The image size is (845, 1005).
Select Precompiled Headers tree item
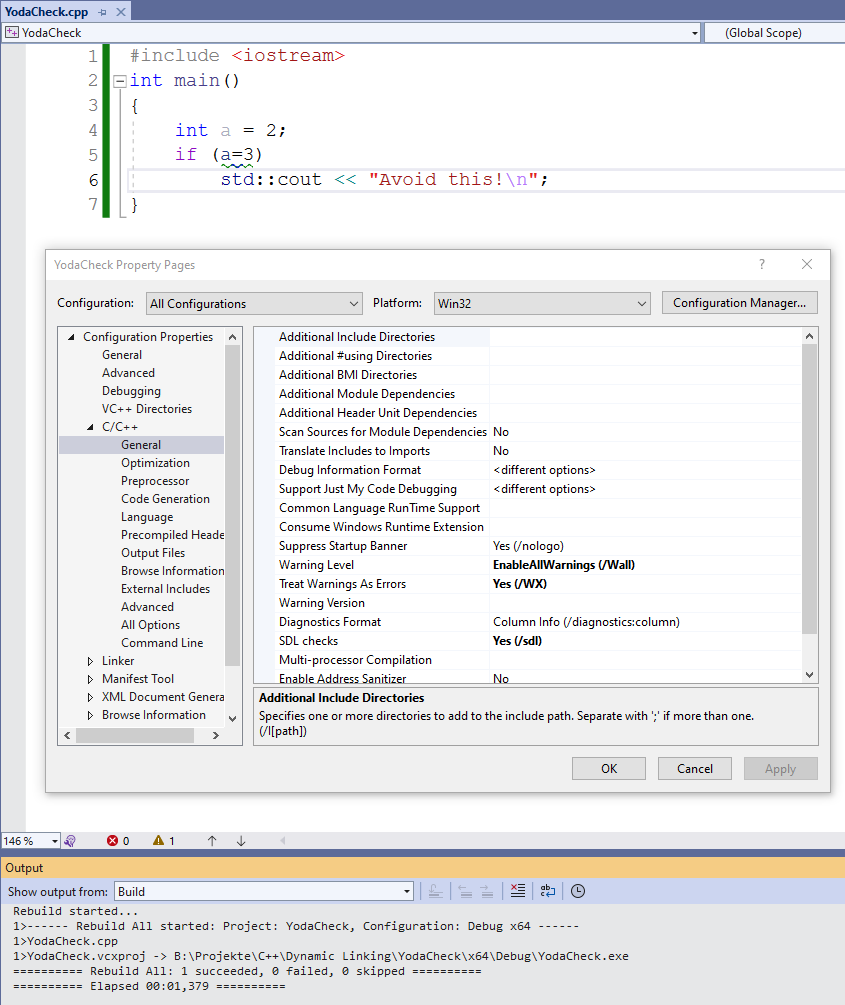pos(172,535)
